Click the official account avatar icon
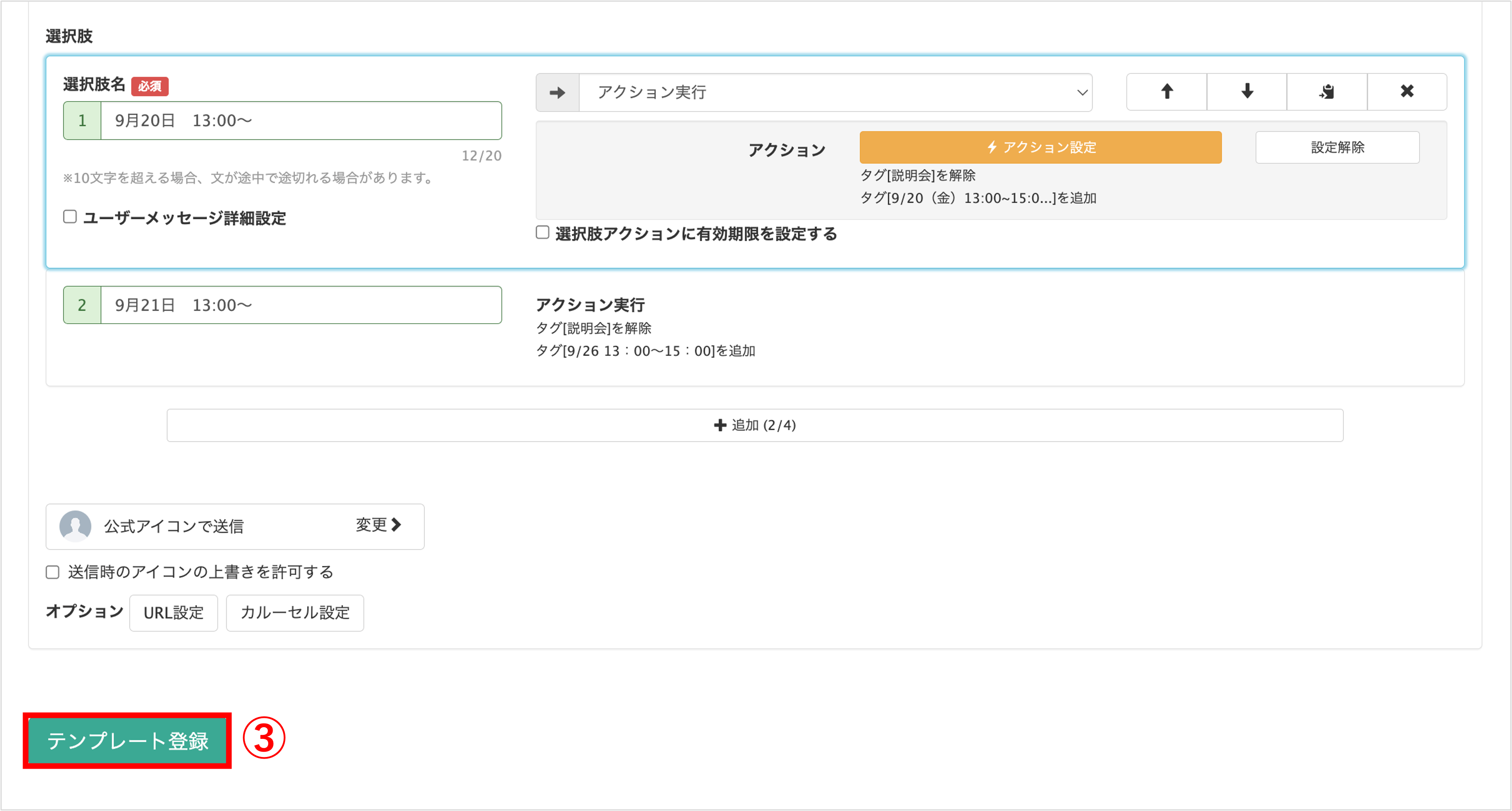This screenshot has width=1512, height=811. tap(75, 526)
